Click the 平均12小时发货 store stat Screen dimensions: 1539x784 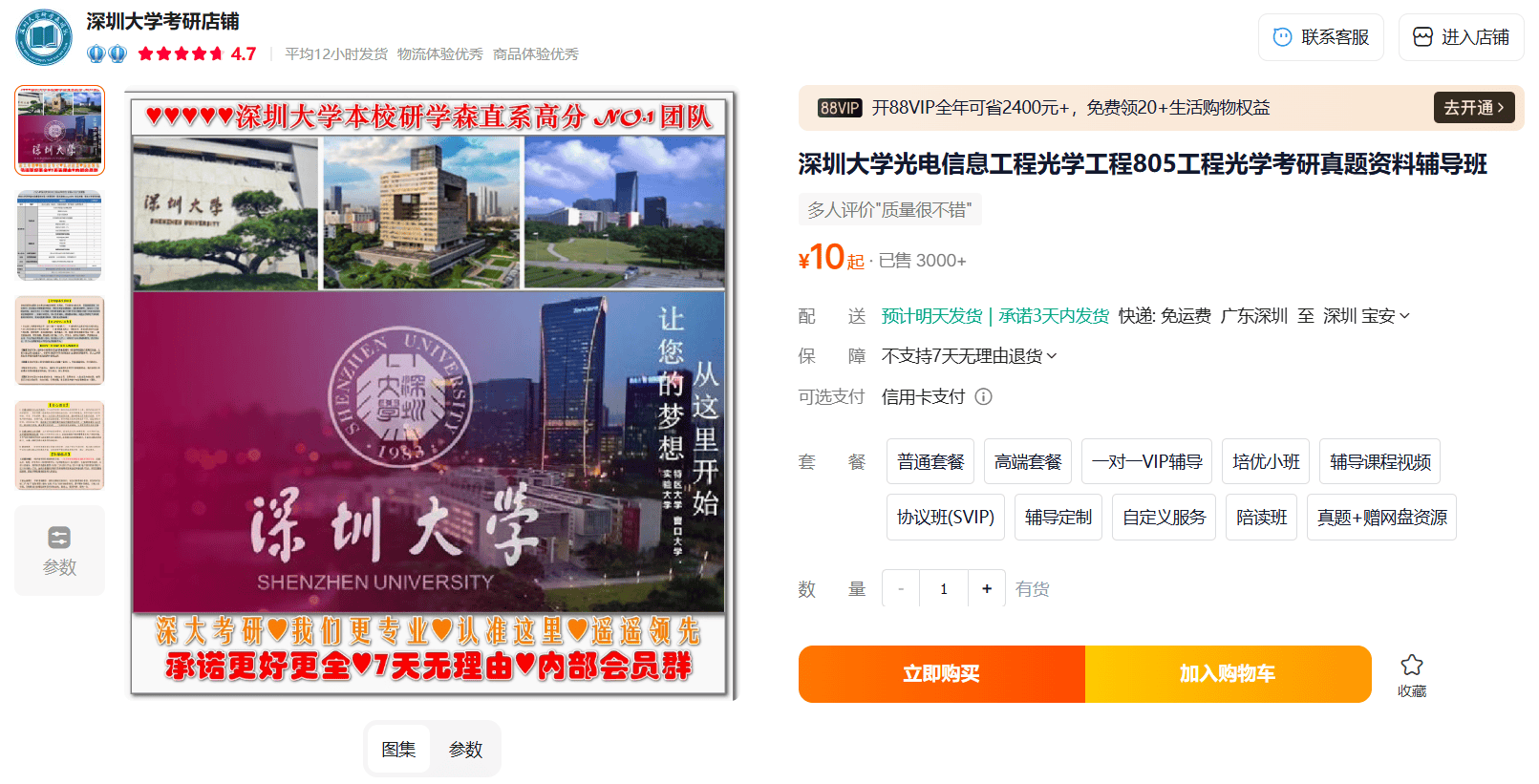[x=336, y=54]
